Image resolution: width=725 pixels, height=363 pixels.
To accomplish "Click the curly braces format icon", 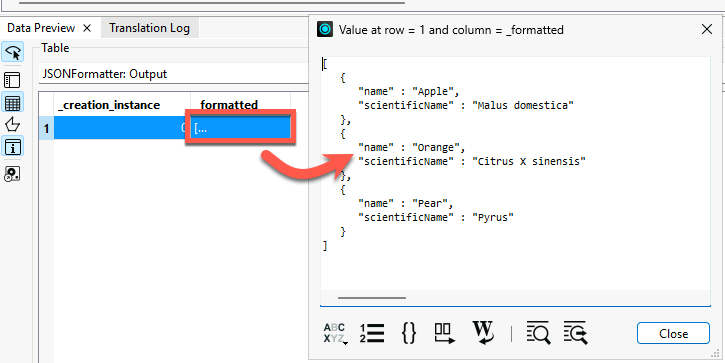I will click(409, 333).
